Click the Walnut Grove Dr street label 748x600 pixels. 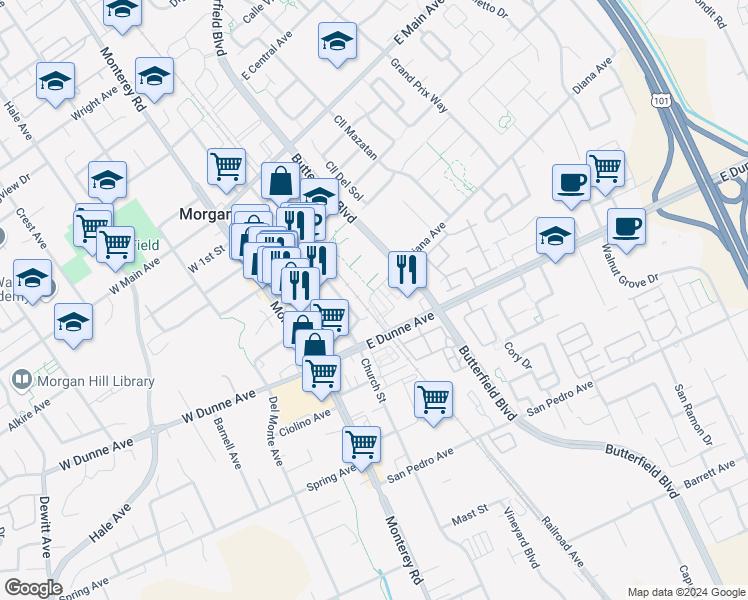(630, 266)
